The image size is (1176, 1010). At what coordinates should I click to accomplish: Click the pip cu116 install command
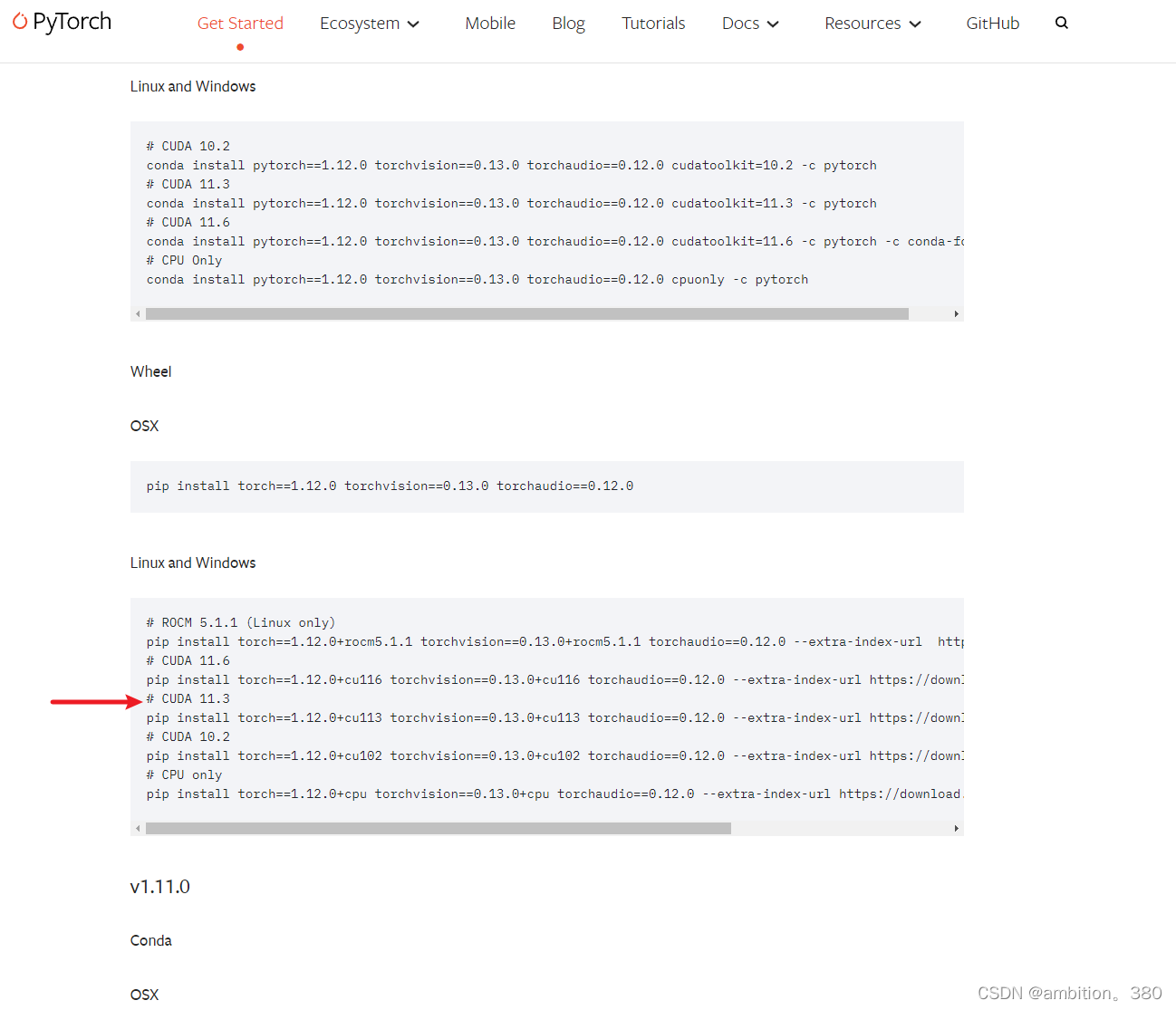[x=554, y=679]
